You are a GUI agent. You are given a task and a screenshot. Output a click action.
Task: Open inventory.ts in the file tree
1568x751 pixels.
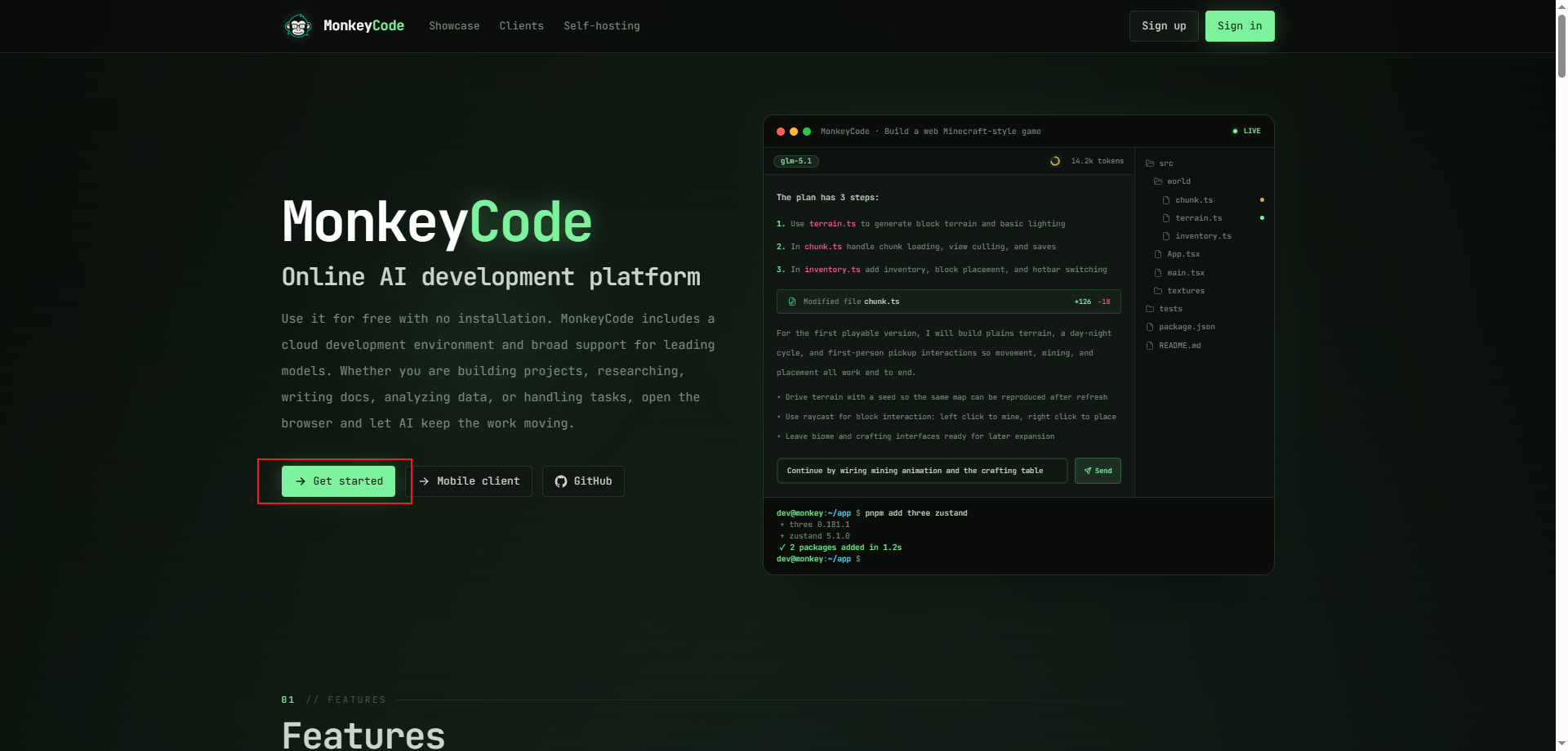pyautogui.click(x=1203, y=236)
